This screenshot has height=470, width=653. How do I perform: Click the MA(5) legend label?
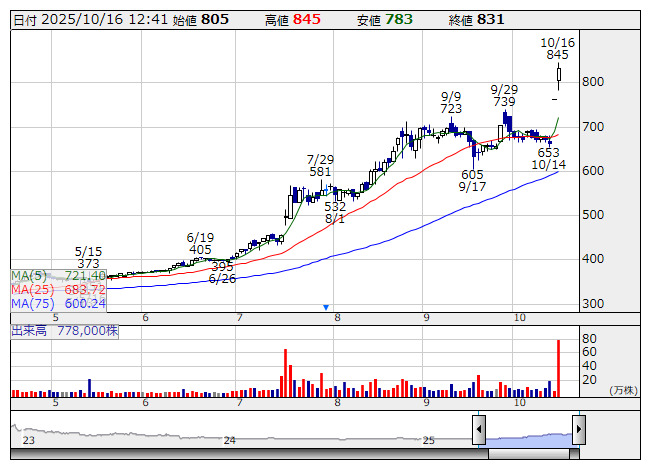29,276
